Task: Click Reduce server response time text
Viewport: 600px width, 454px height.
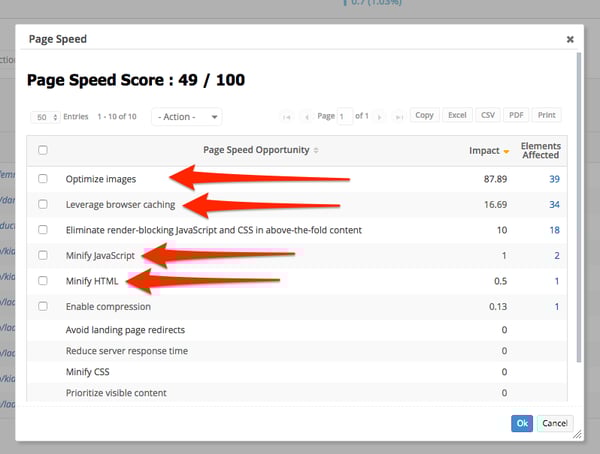Action: (x=127, y=351)
